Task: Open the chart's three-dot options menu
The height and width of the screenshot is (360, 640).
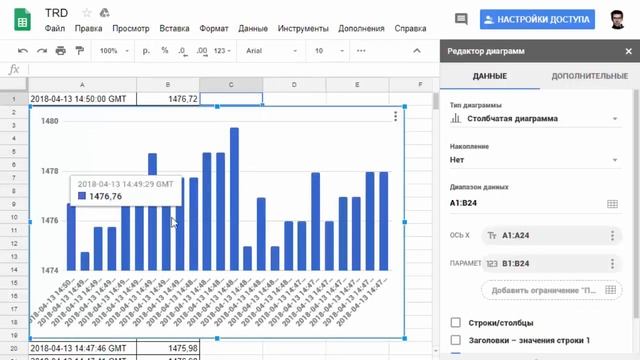Action: point(395,117)
